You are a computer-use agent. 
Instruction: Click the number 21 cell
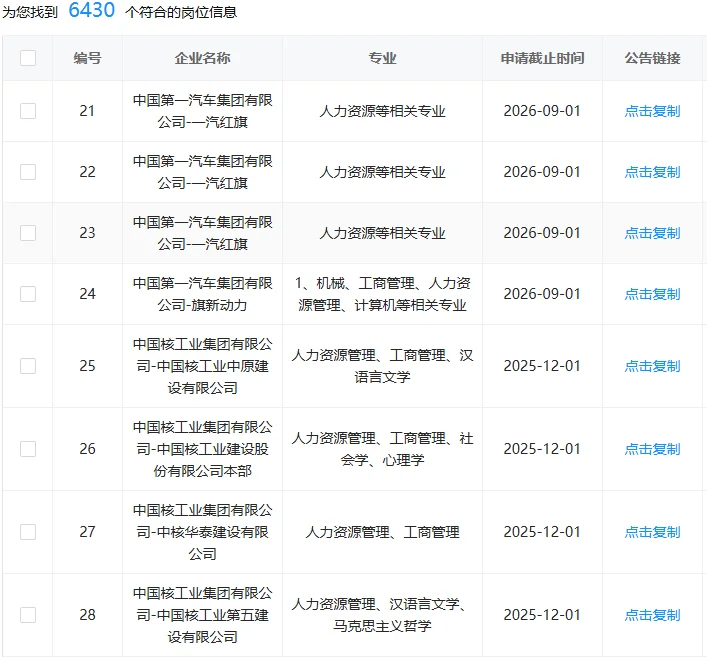click(87, 111)
